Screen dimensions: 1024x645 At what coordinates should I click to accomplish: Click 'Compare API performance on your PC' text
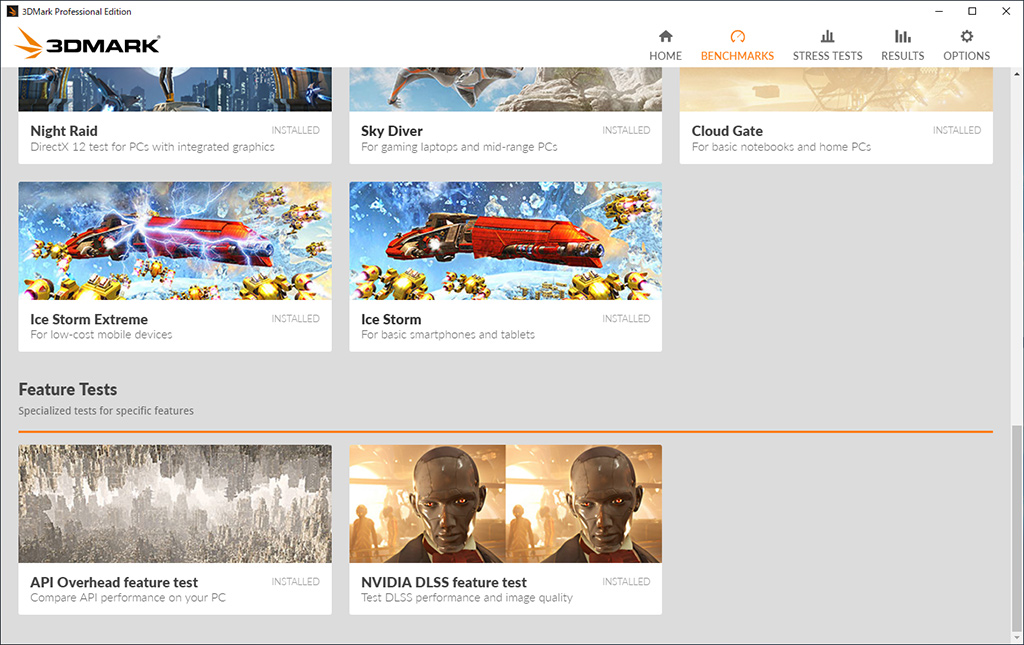click(x=128, y=598)
